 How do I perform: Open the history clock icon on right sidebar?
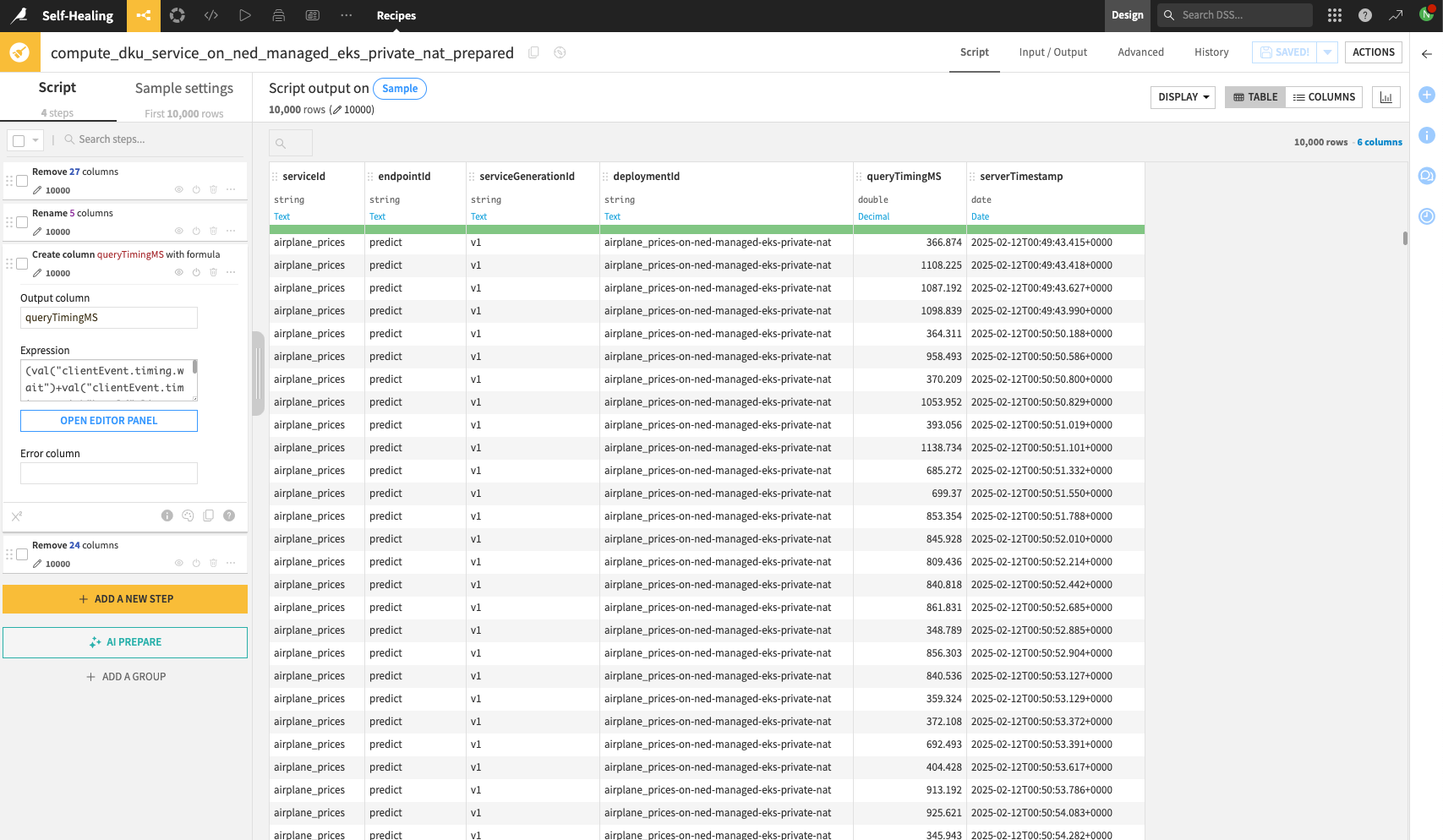pos(1426,216)
